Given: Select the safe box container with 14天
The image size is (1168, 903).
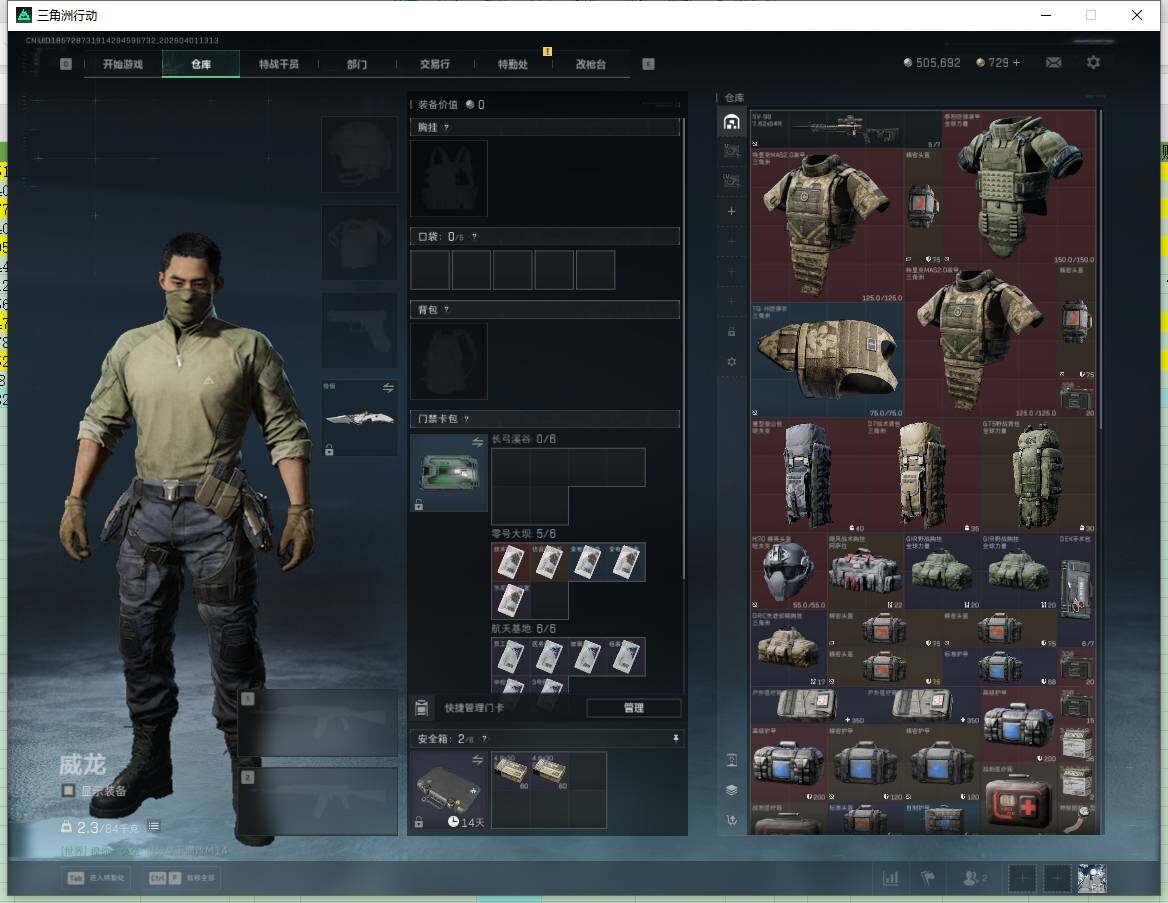Looking at the screenshot, I should click(x=449, y=790).
